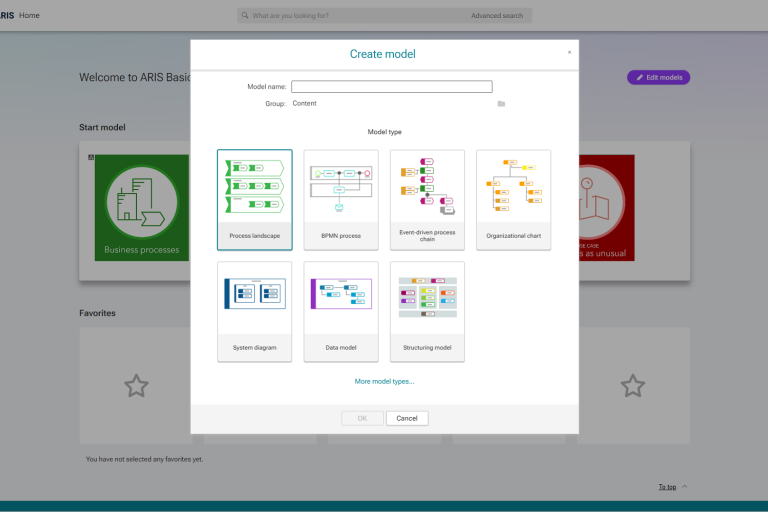Click the ARIS logo text
This screenshot has width=768, height=512.
[7, 16]
